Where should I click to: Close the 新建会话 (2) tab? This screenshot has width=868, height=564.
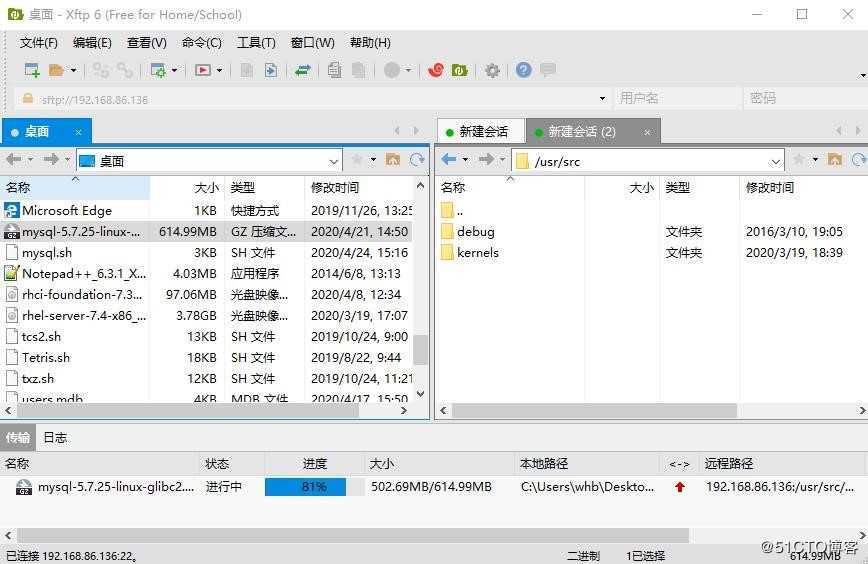[647, 132]
